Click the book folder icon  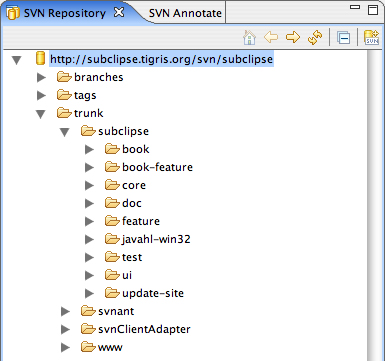pyautogui.click(x=112, y=149)
